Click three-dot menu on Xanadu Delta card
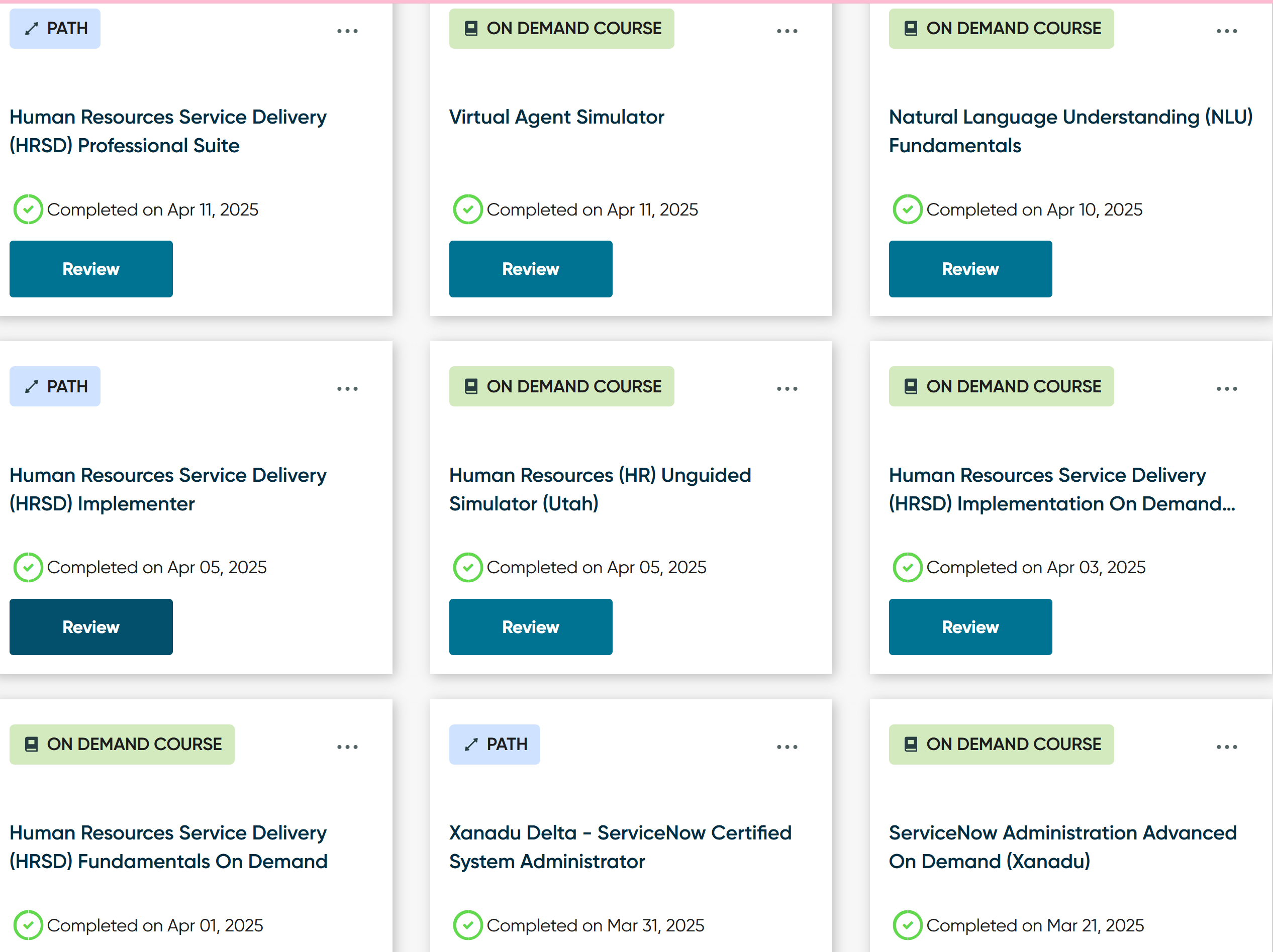1273x952 pixels. pos(787,747)
